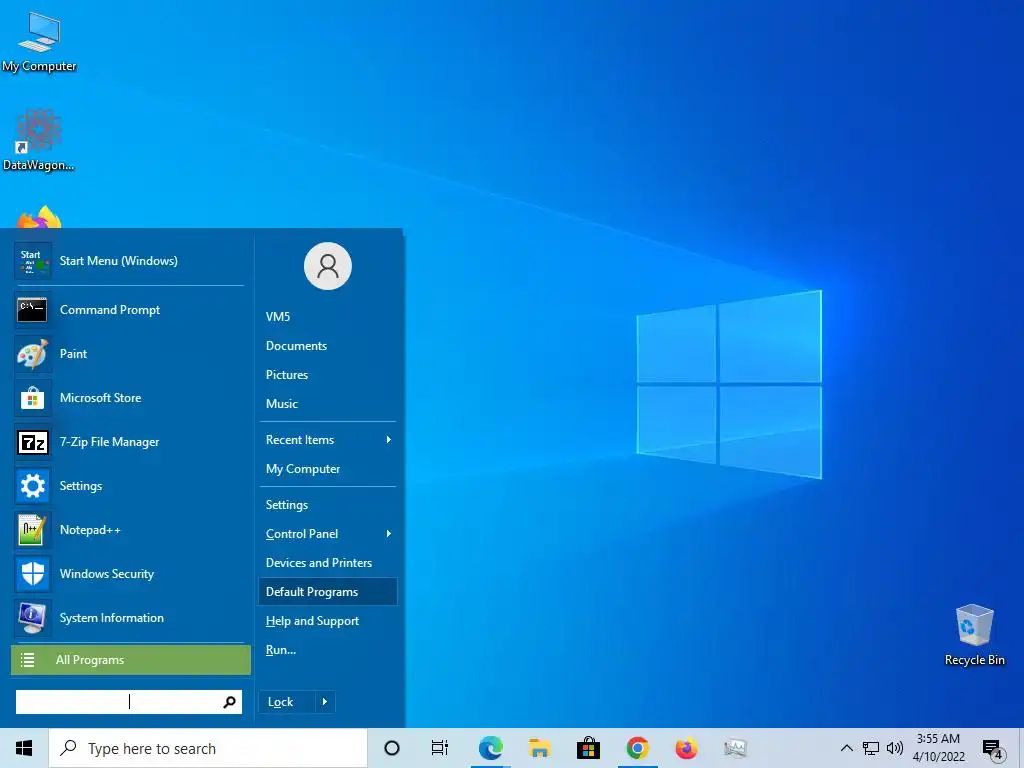Image resolution: width=1024 pixels, height=768 pixels.
Task: Open Settings gear icon in program list
Action: pyautogui.click(x=32, y=486)
